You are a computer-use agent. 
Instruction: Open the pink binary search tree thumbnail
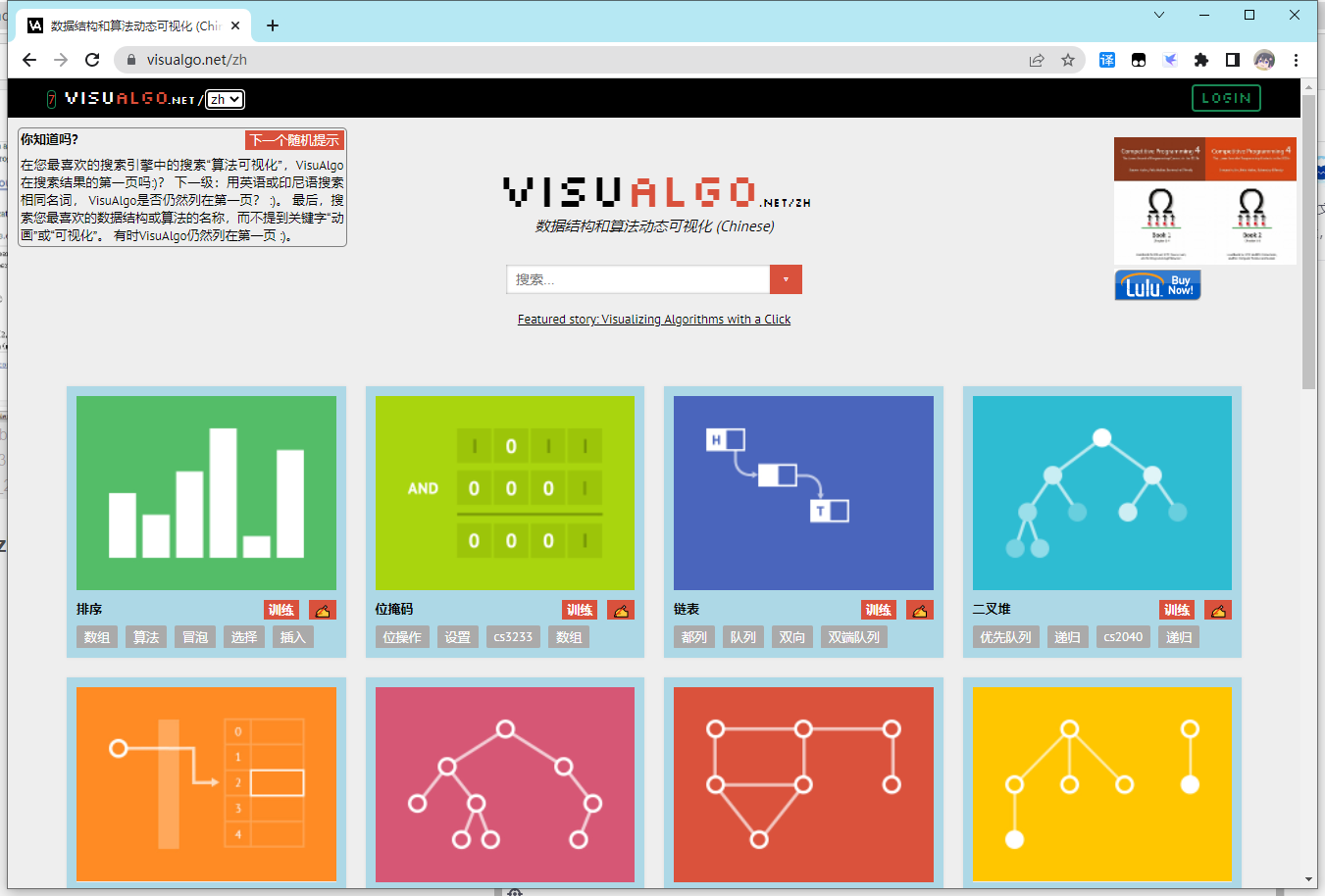tap(505, 784)
